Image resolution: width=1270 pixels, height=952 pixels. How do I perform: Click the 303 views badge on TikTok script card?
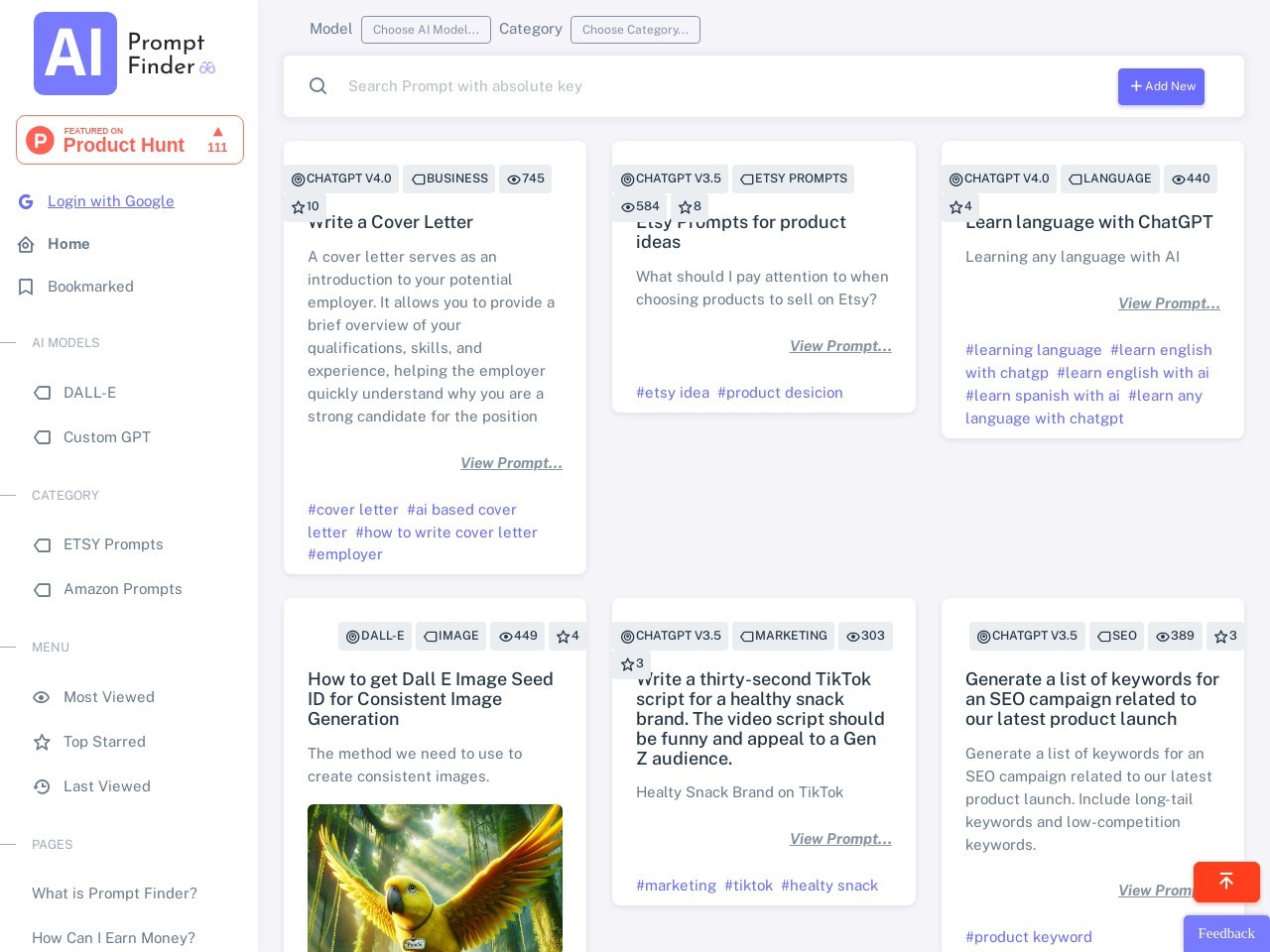[865, 637]
